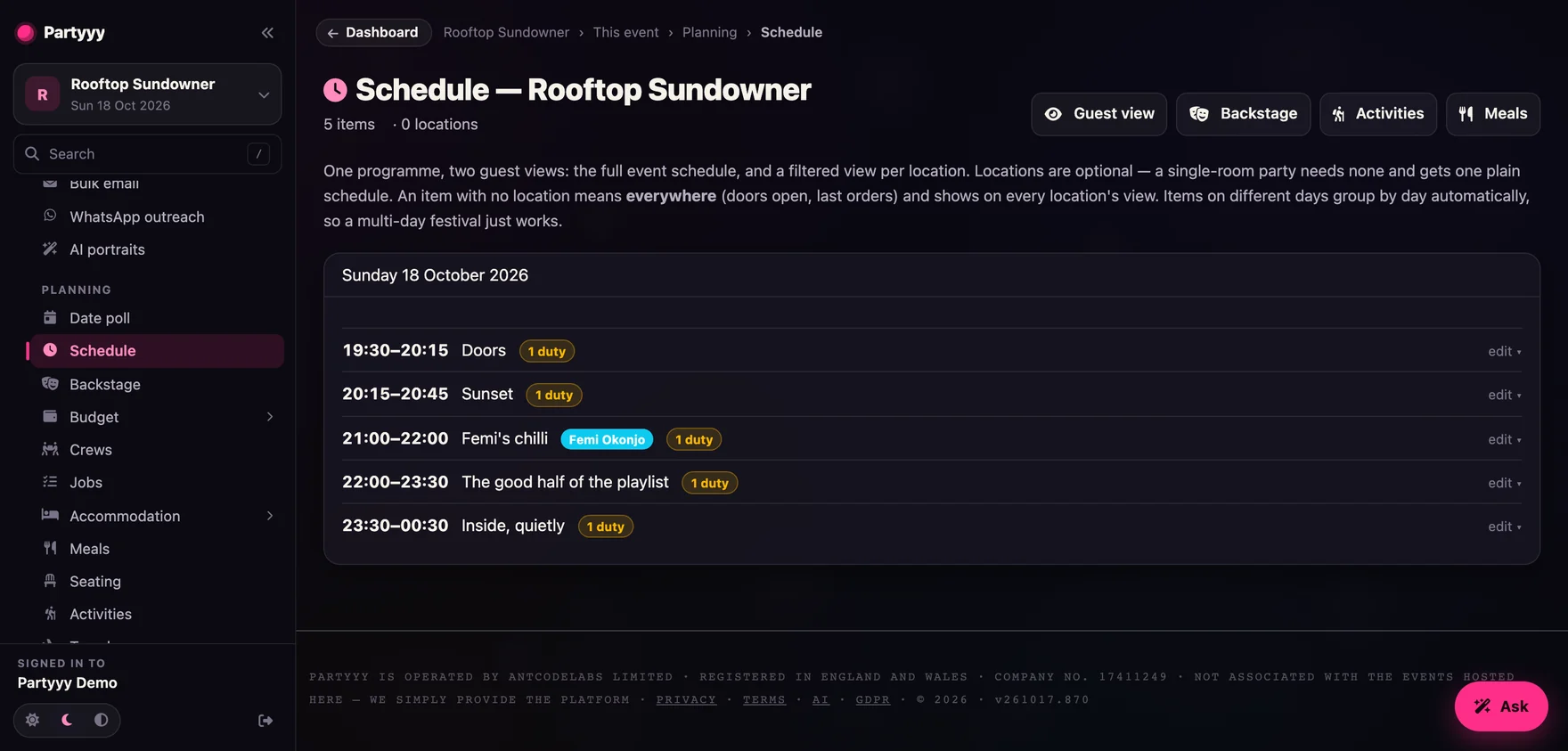Click This event breadcrumb
Viewport: 1568px width, 751px height.
tap(625, 33)
